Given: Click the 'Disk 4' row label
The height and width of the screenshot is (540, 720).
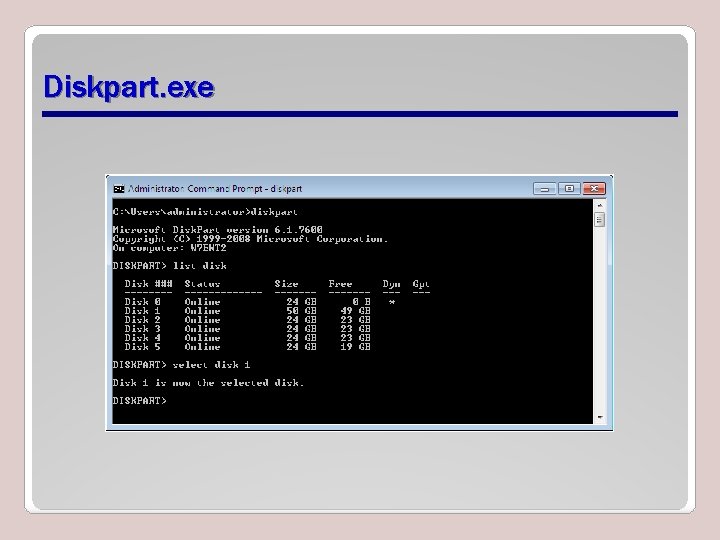Looking at the screenshot, I should tap(142, 338).
